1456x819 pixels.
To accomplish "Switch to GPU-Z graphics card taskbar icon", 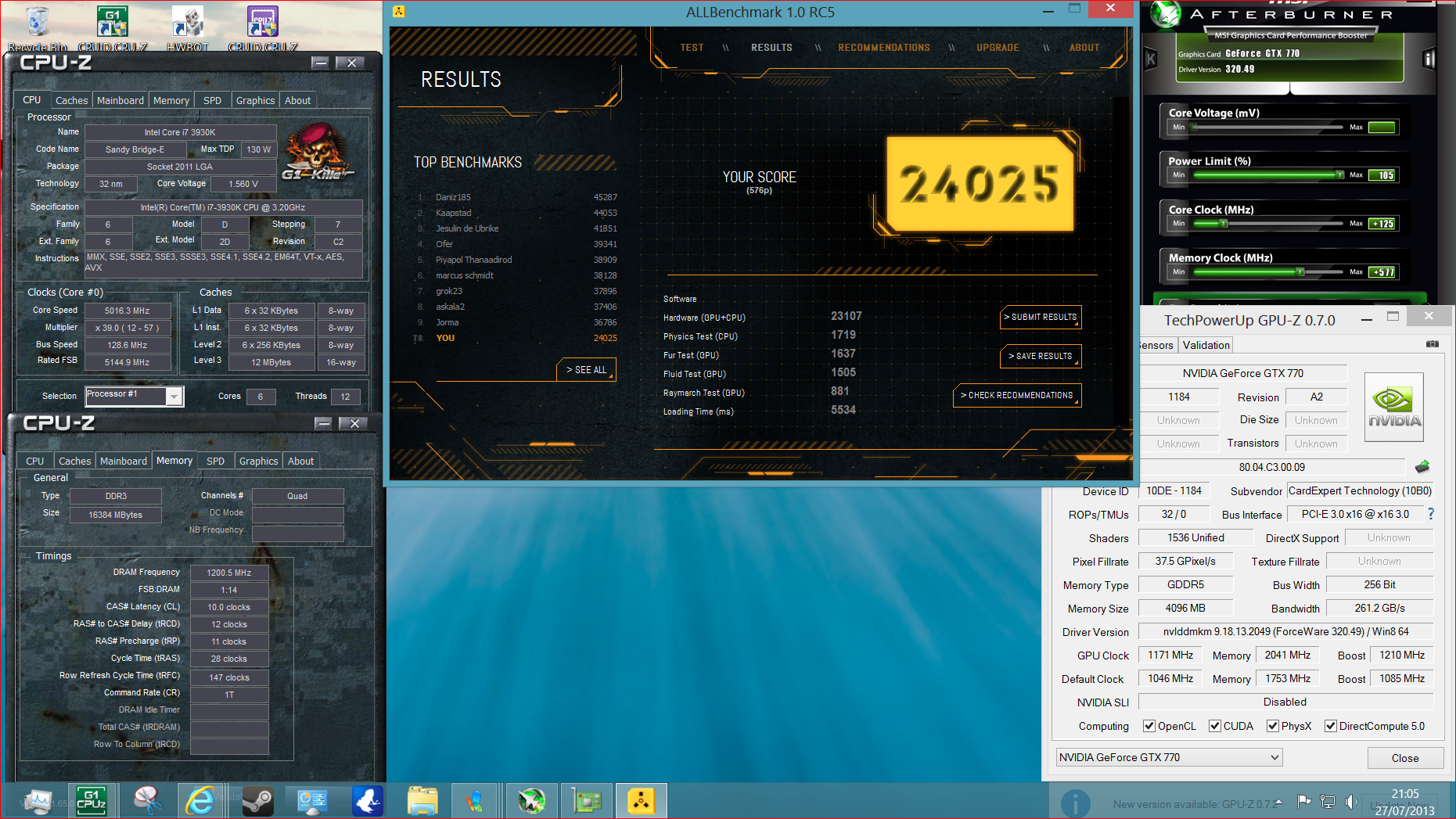I will click(x=586, y=801).
